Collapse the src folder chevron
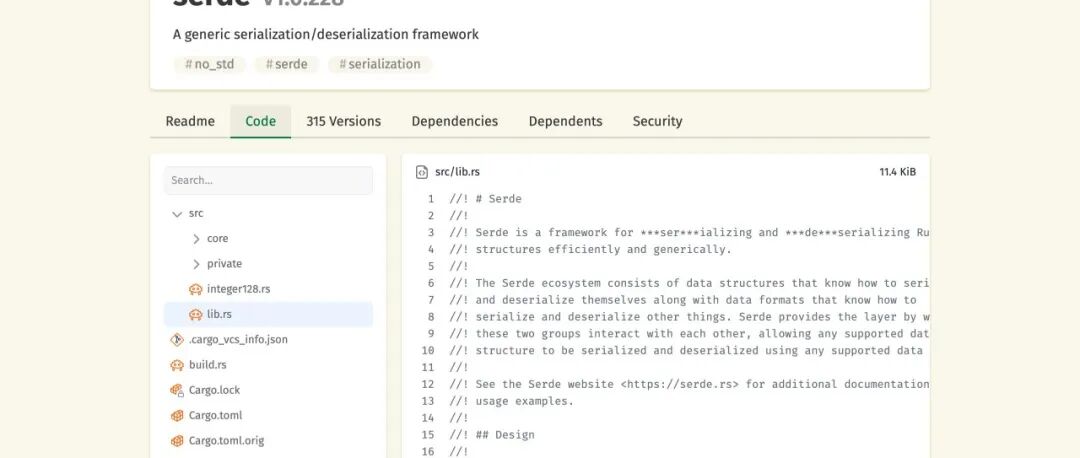Image resolution: width=1080 pixels, height=458 pixels. (177, 214)
